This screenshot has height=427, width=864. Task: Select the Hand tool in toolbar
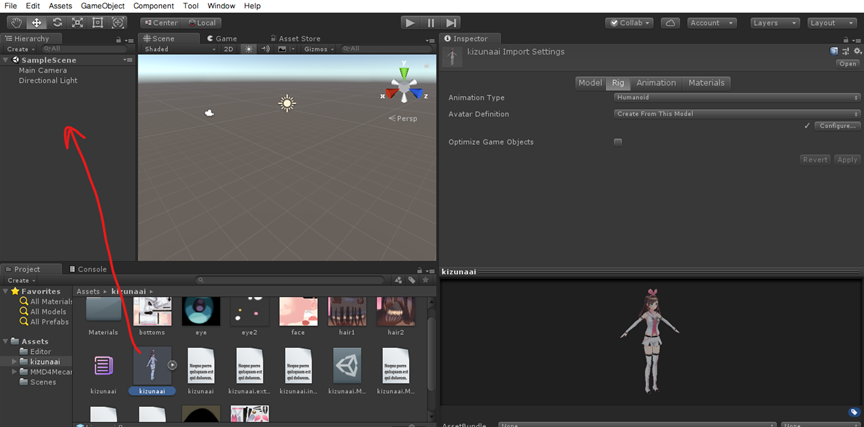pos(17,22)
